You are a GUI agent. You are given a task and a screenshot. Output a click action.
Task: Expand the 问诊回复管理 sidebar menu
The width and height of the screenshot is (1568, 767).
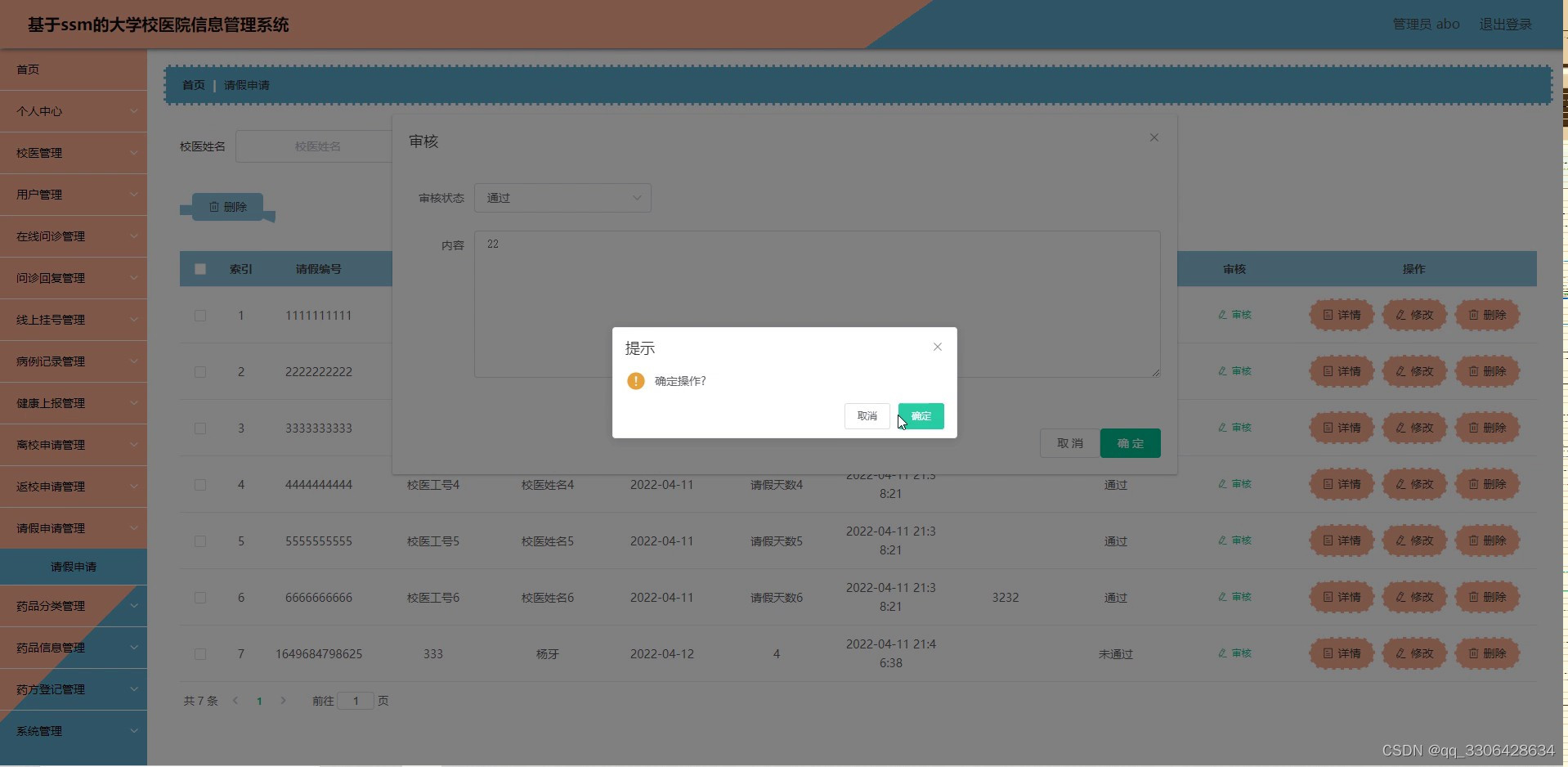[74, 278]
